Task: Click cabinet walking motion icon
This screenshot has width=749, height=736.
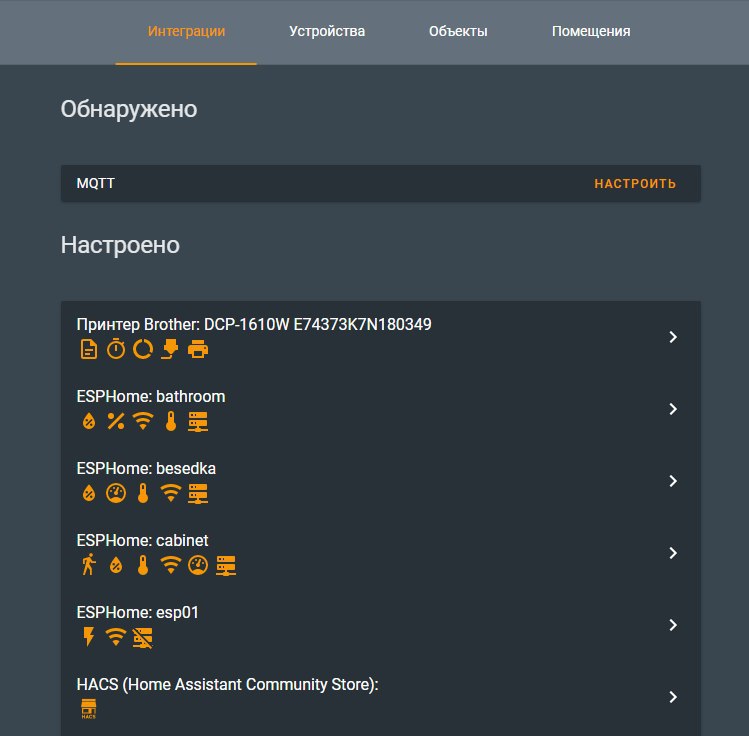Action: click(x=89, y=565)
